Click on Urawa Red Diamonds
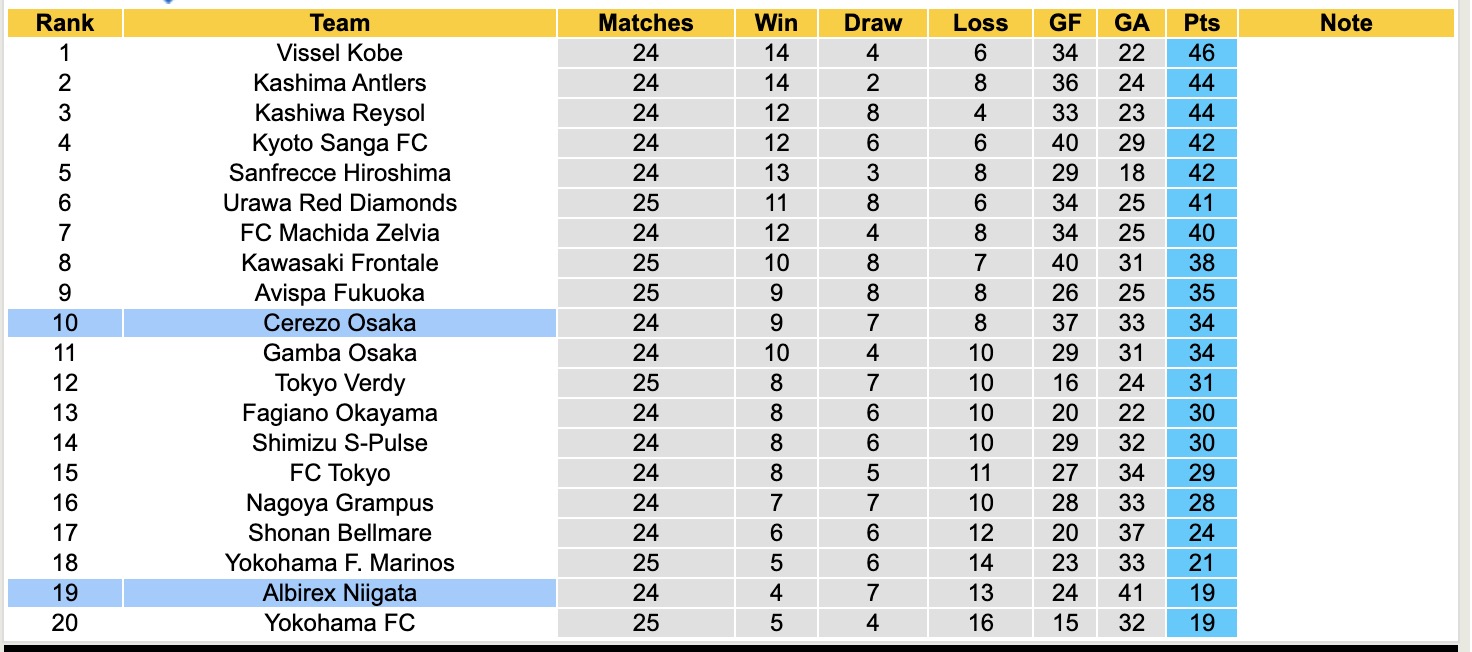This screenshot has height=652, width=1472. click(x=340, y=203)
